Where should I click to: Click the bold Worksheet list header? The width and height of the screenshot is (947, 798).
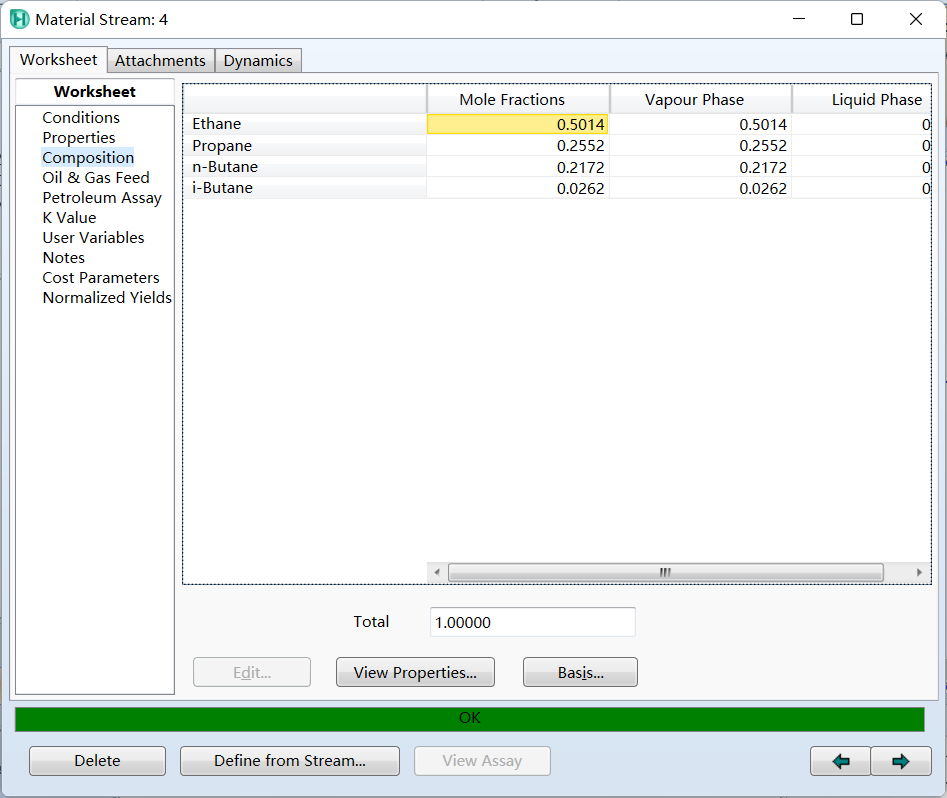95,92
